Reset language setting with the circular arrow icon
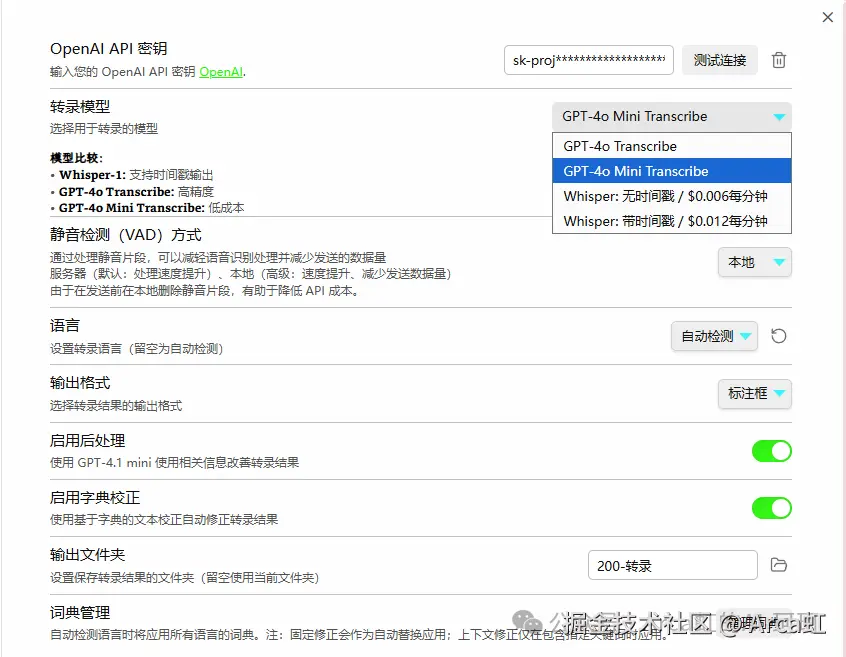 coord(779,336)
